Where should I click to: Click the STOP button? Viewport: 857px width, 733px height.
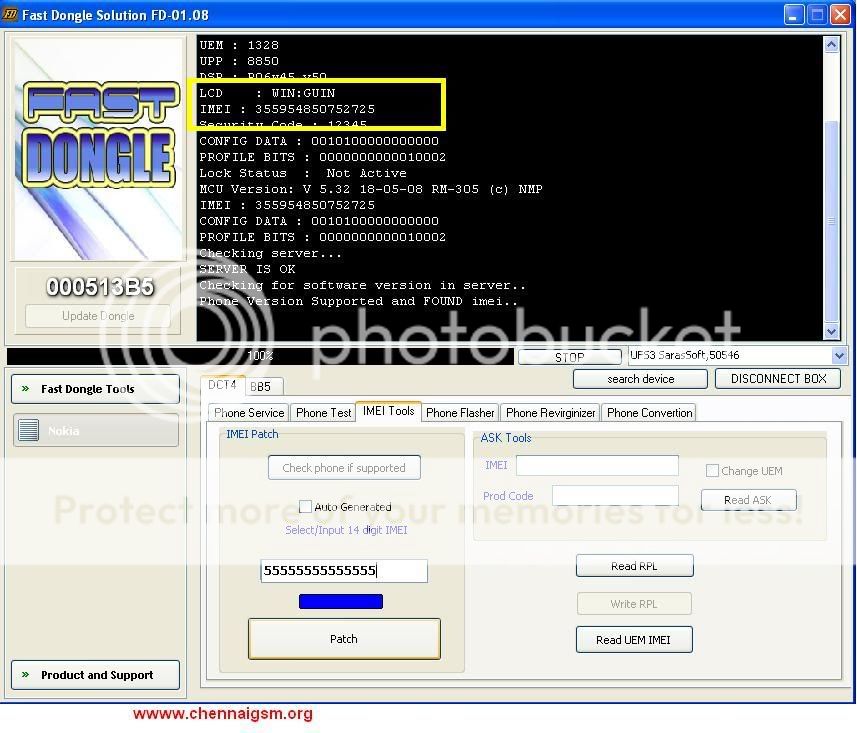click(x=570, y=357)
